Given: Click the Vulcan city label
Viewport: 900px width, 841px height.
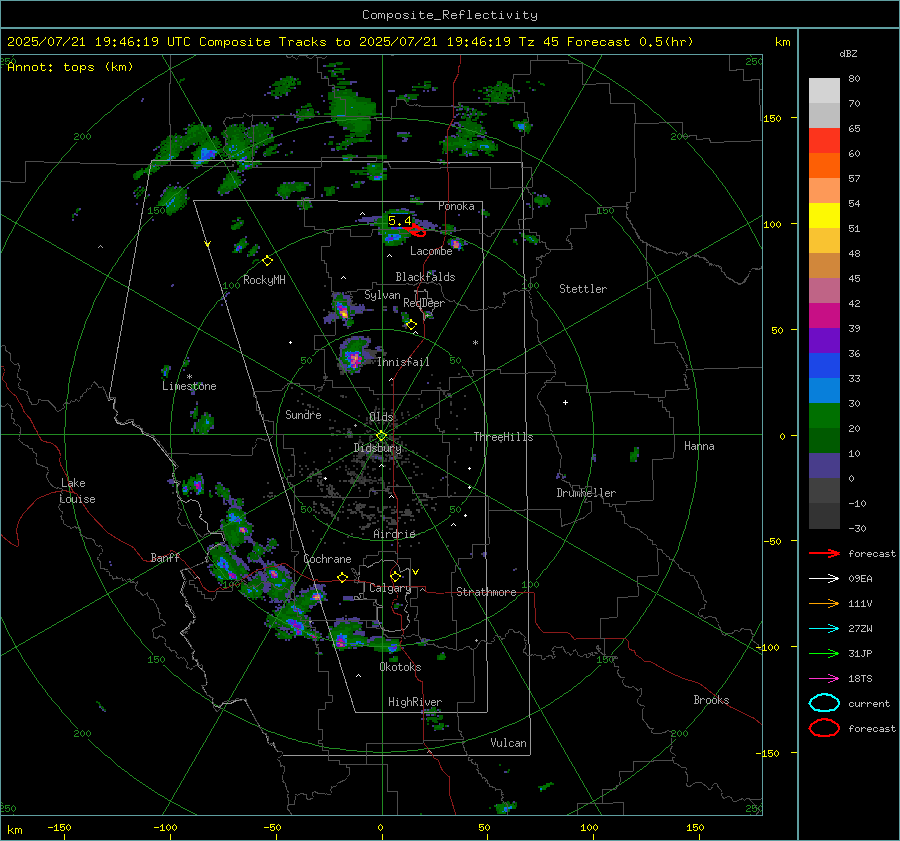Looking at the screenshot, I should (x=508, y=743).
